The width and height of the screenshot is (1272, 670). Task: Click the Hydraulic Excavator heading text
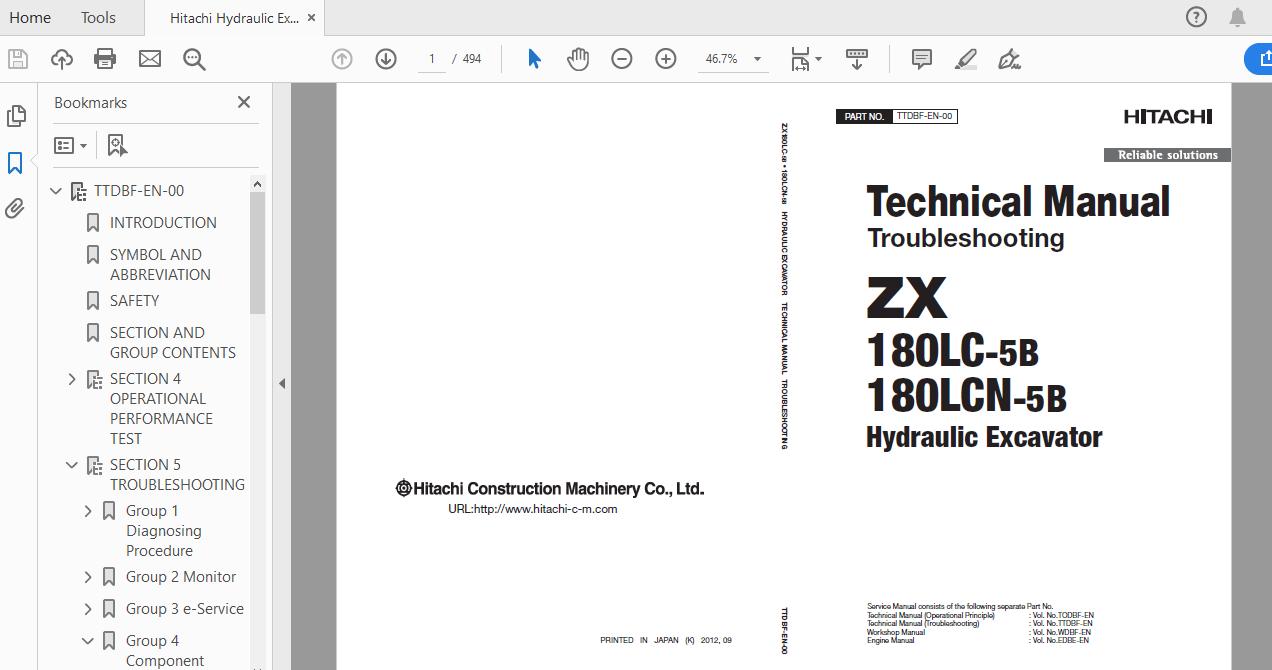984,437
